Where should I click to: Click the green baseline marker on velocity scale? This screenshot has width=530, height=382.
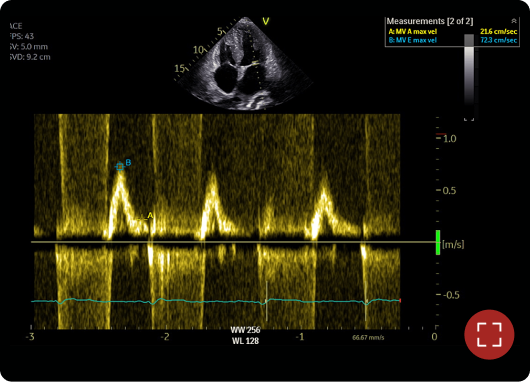tap(438, 242)
